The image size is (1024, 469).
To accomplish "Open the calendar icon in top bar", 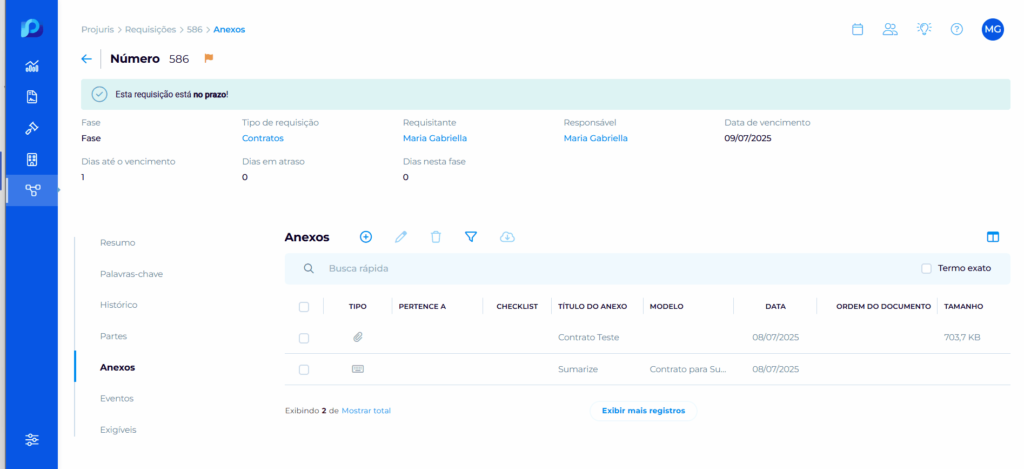I will 857,29.
